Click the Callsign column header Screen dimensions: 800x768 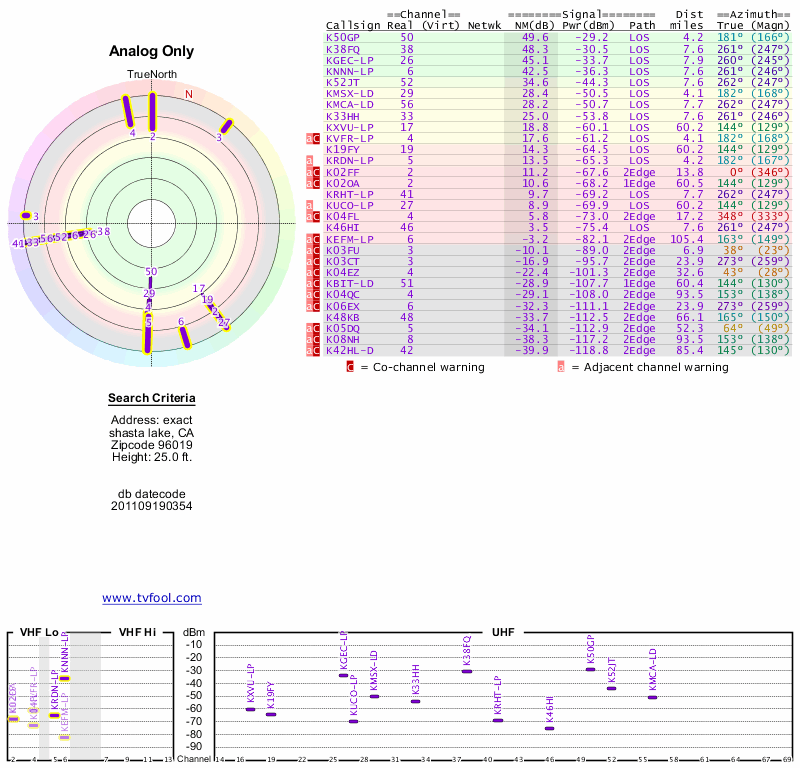(x=354, y=25)
